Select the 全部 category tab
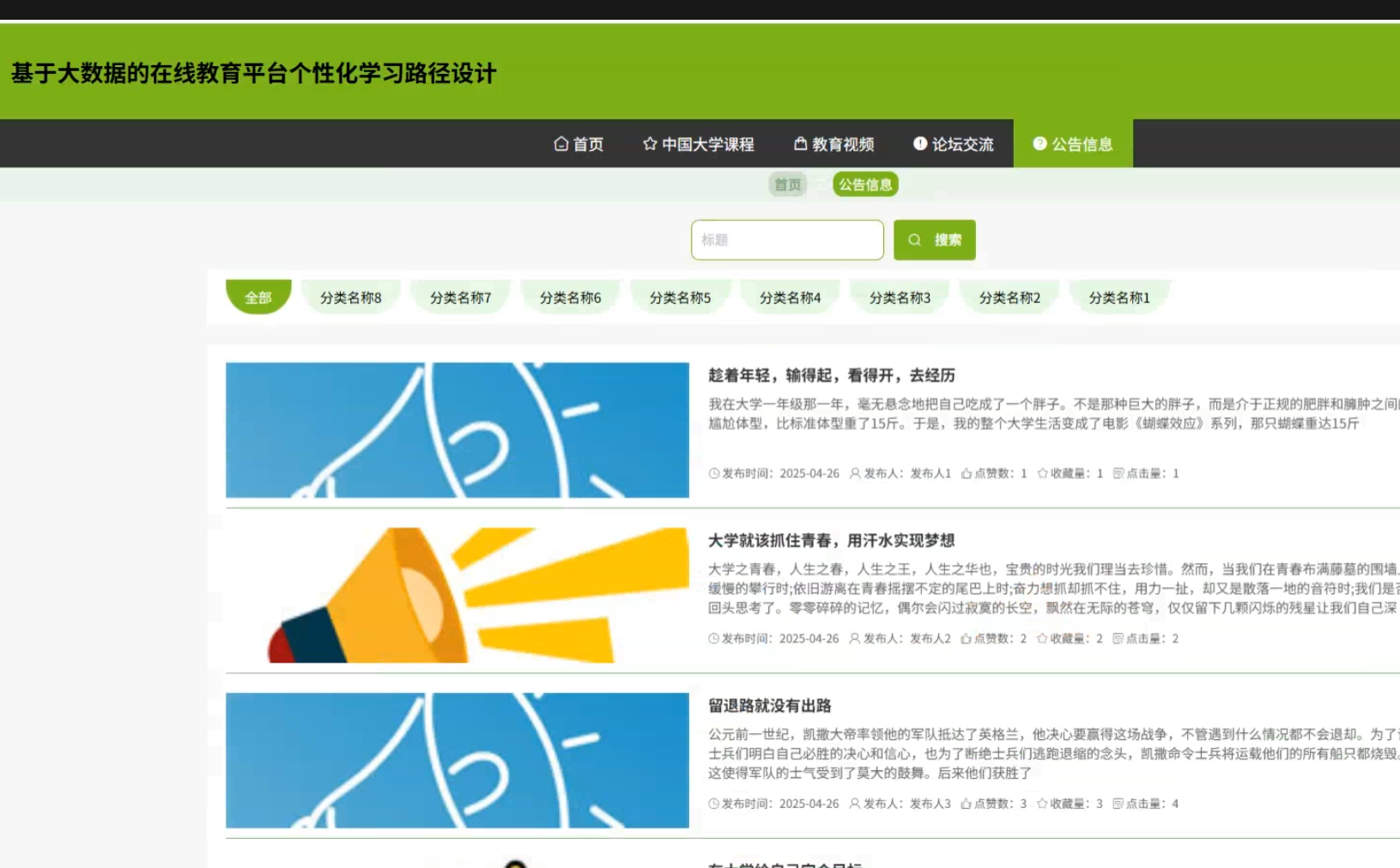Screen dimensions: 1400x868 258,297
